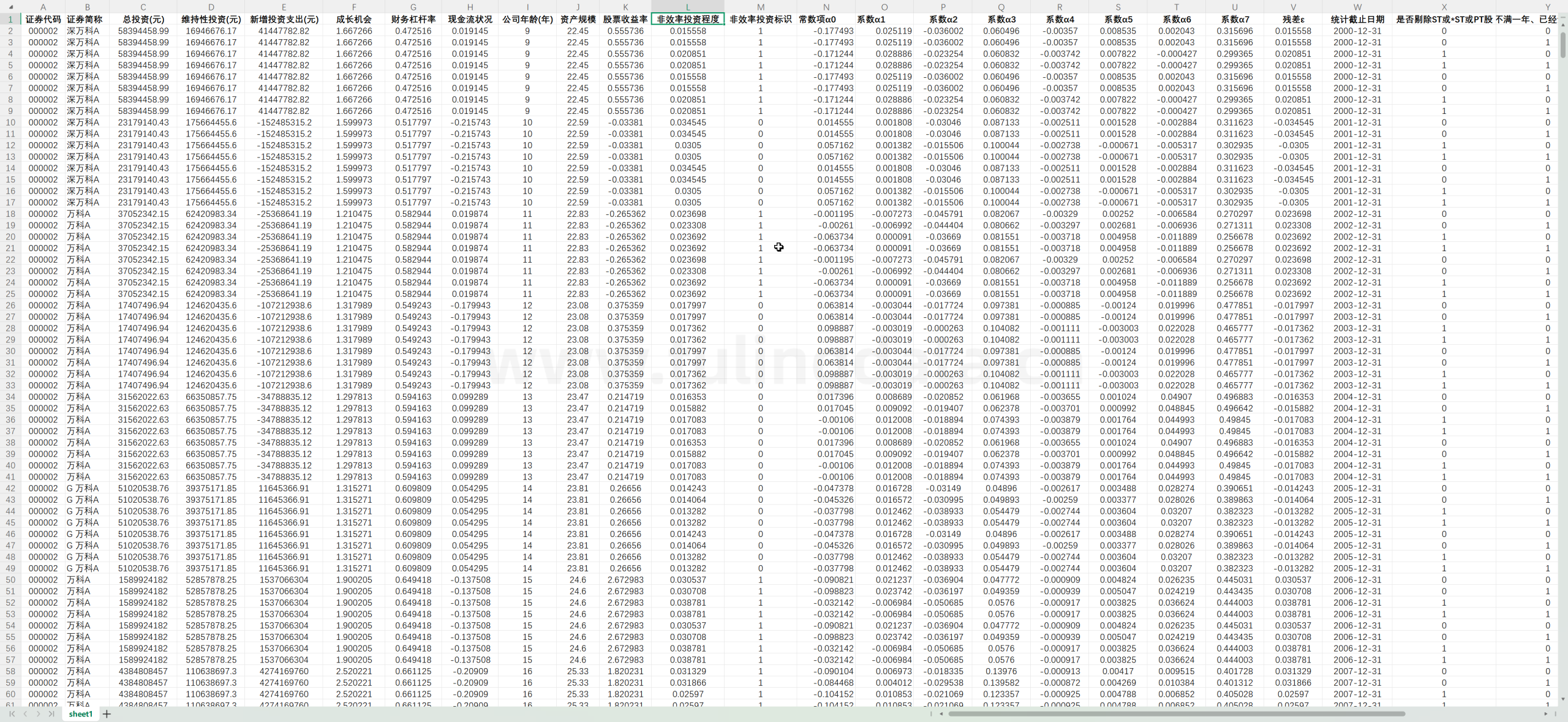Select column Q via its header letter

(x=1001, y=7)
